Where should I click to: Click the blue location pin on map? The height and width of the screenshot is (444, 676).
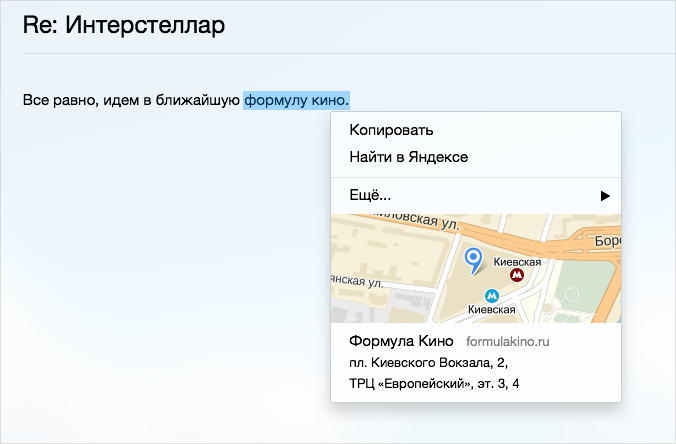(473, 261)
